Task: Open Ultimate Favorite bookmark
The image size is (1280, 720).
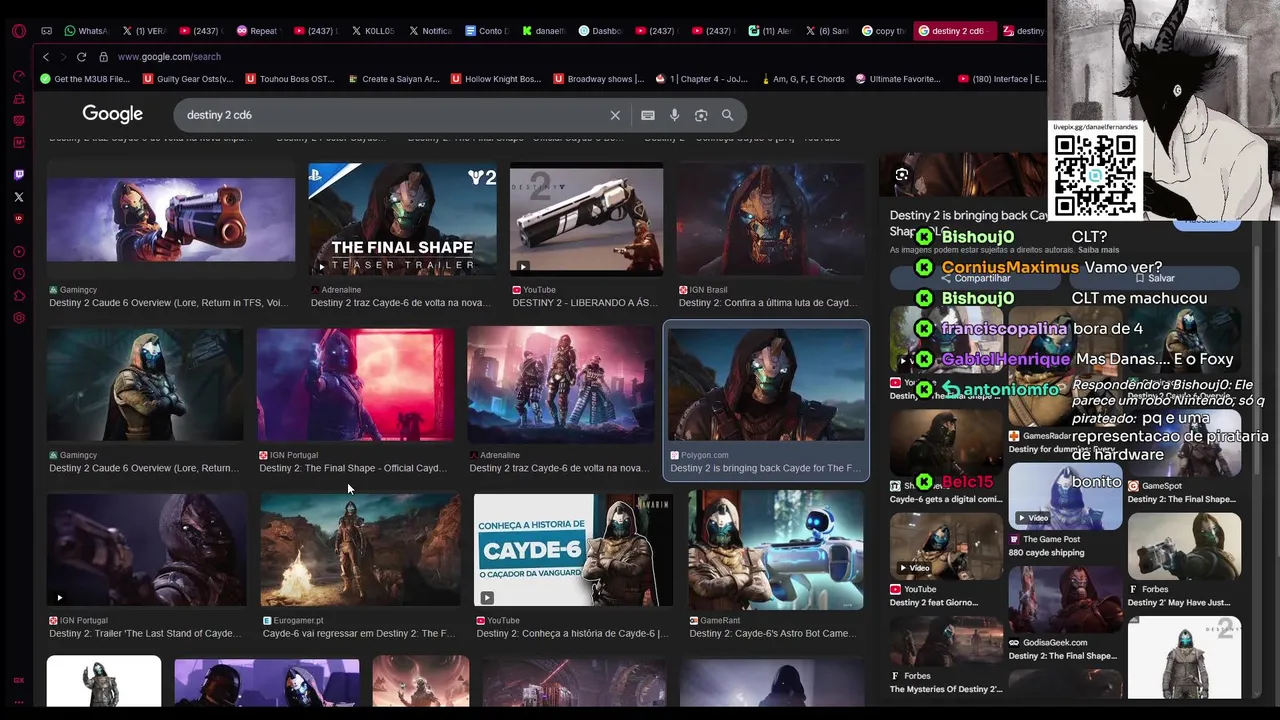Action: click(x=898, y=79)
